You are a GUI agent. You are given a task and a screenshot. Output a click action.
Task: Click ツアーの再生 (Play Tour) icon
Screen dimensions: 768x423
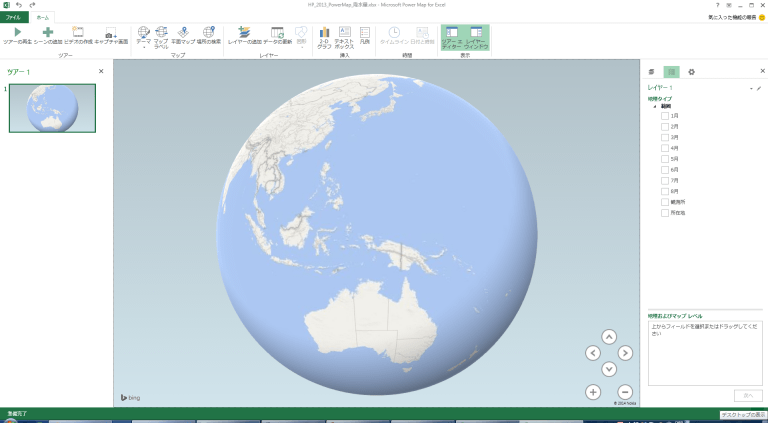pyautogui.click(x=17, y=34)
